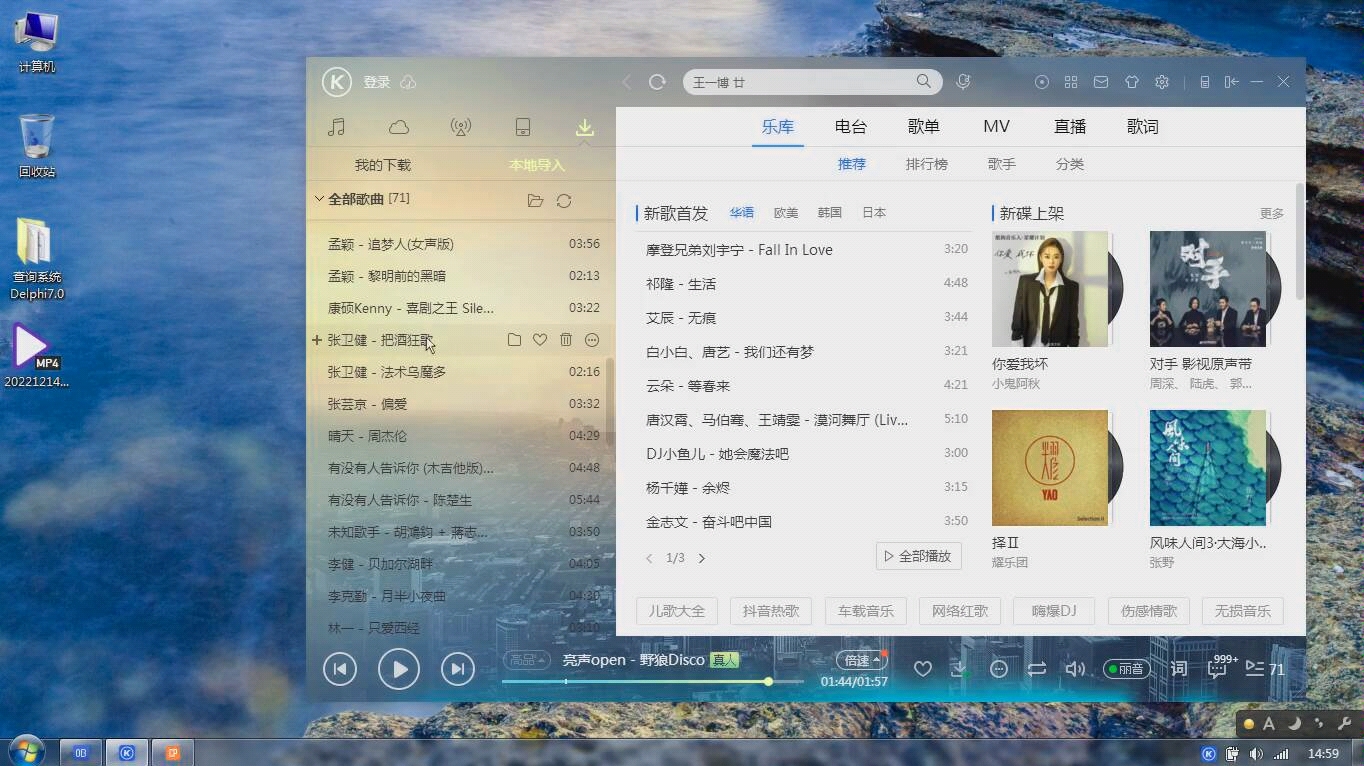
Task: Skip to next track
Action: click(x=458, y=669)
